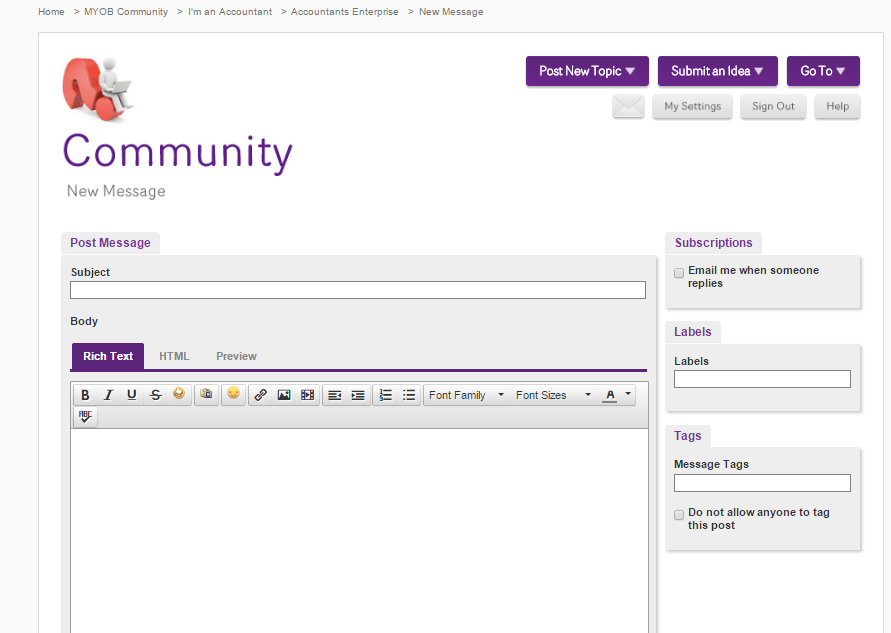The image size is (891, 633).
Task: Check do not allow anyone to tag
Action: 679,514
